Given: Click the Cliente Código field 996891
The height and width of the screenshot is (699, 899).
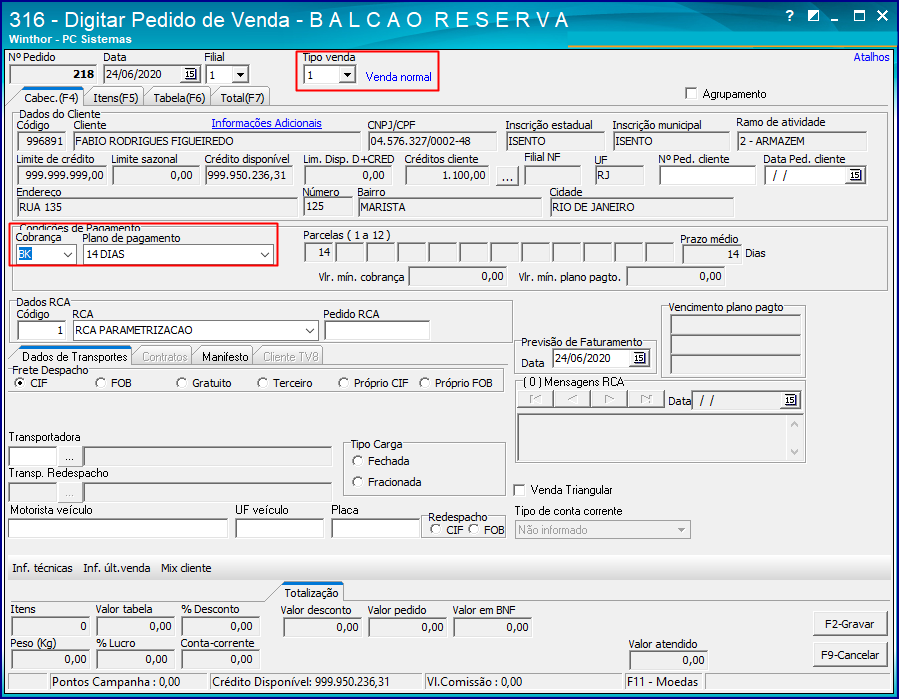Looking at the screenshot, I should pyautogui.click(x=42, y=141).
